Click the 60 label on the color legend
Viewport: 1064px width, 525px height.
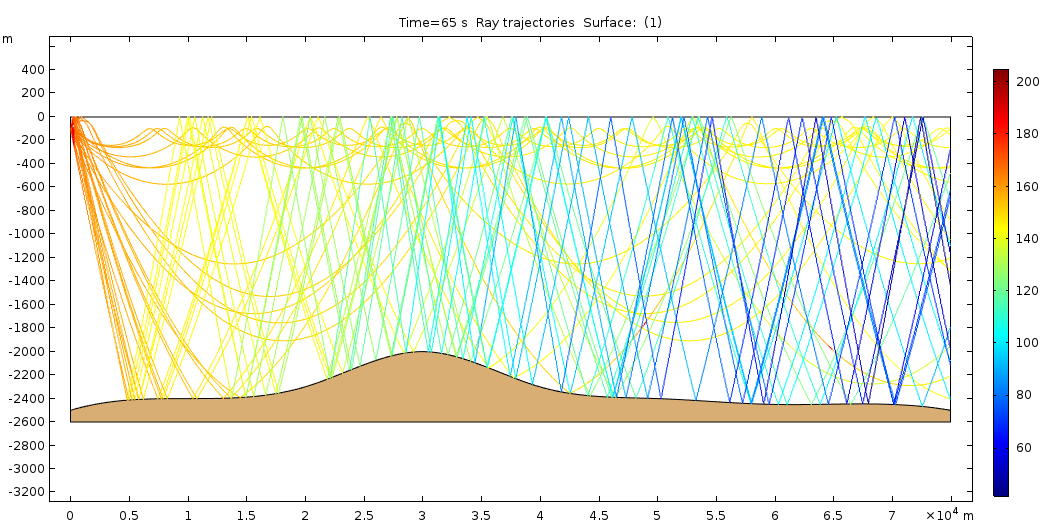pyautogui.click(x=1024, y=448)
